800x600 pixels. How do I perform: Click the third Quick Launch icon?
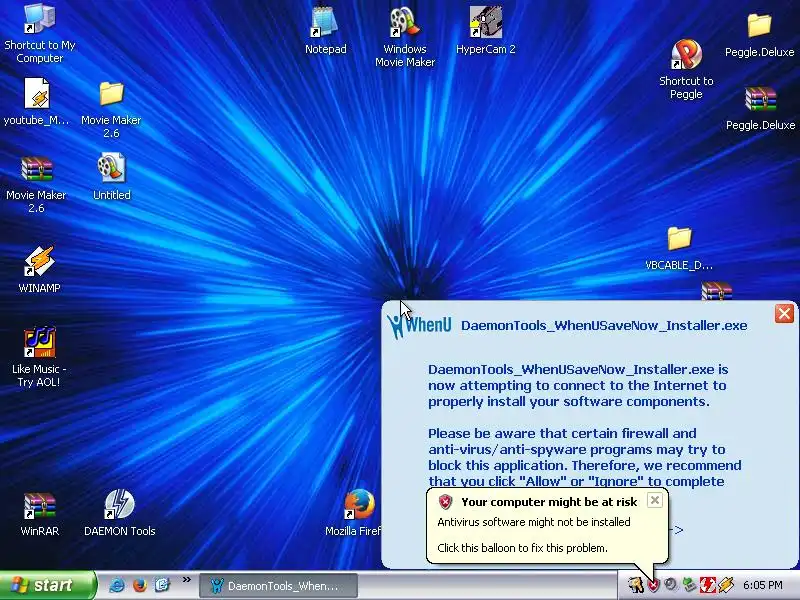pos(162,585)
